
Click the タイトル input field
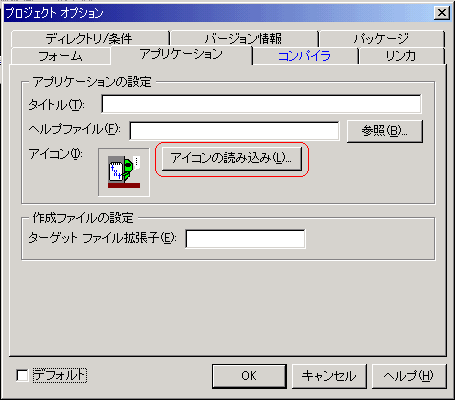click(261, 104)
